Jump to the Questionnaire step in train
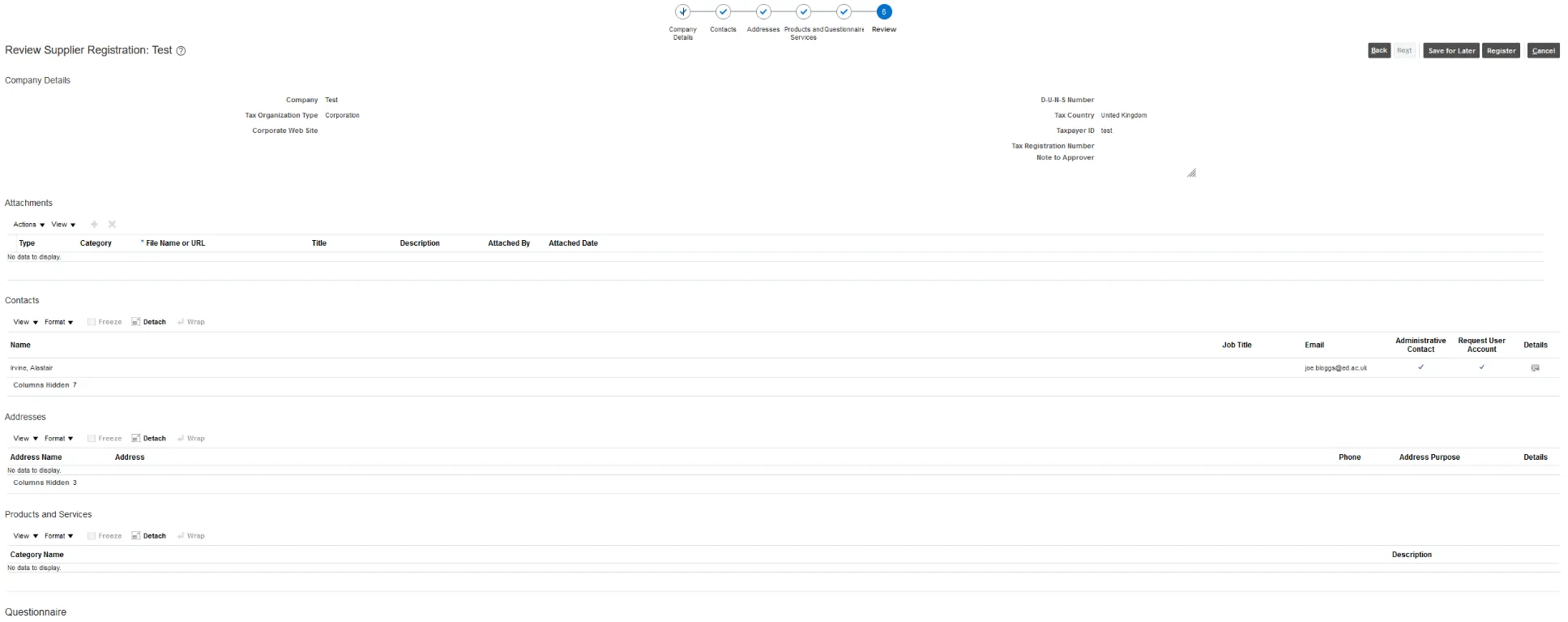This screenshot has height=622, width=1568. pyautogui.click(x=844, y=12)
